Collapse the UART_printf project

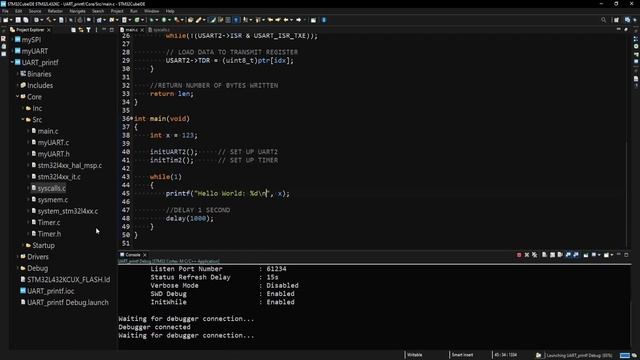coord(12,62)
